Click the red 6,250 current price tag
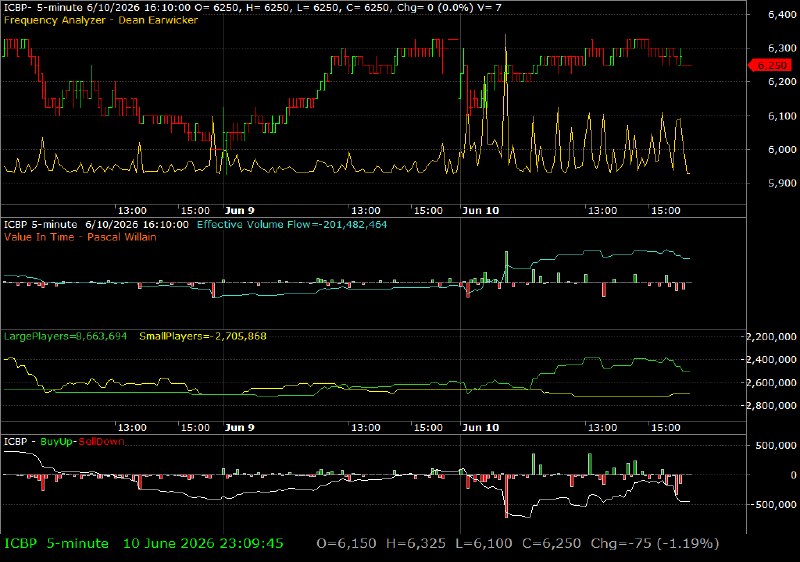Image resolution: width=800 pixels, height=562 pixels. (x=770, y=65)
